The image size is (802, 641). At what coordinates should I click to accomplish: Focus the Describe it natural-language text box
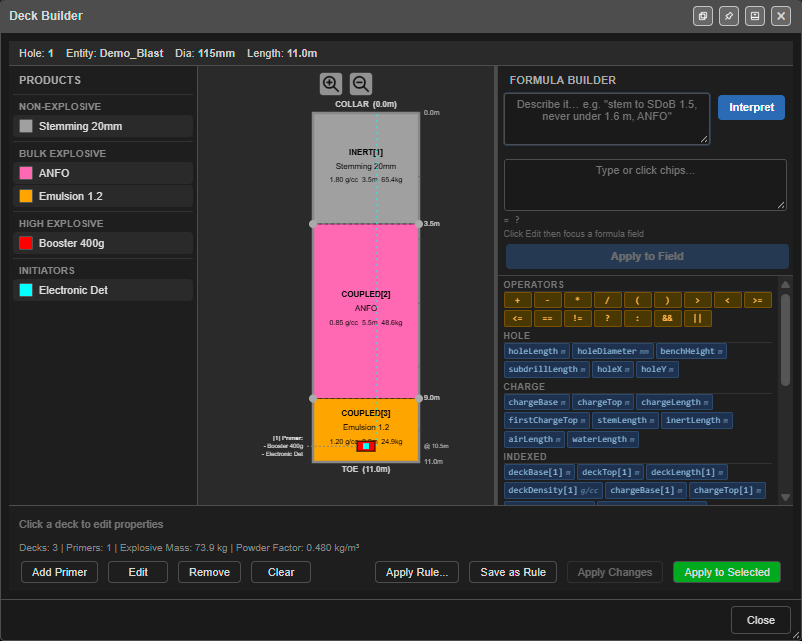click(607, 119)
